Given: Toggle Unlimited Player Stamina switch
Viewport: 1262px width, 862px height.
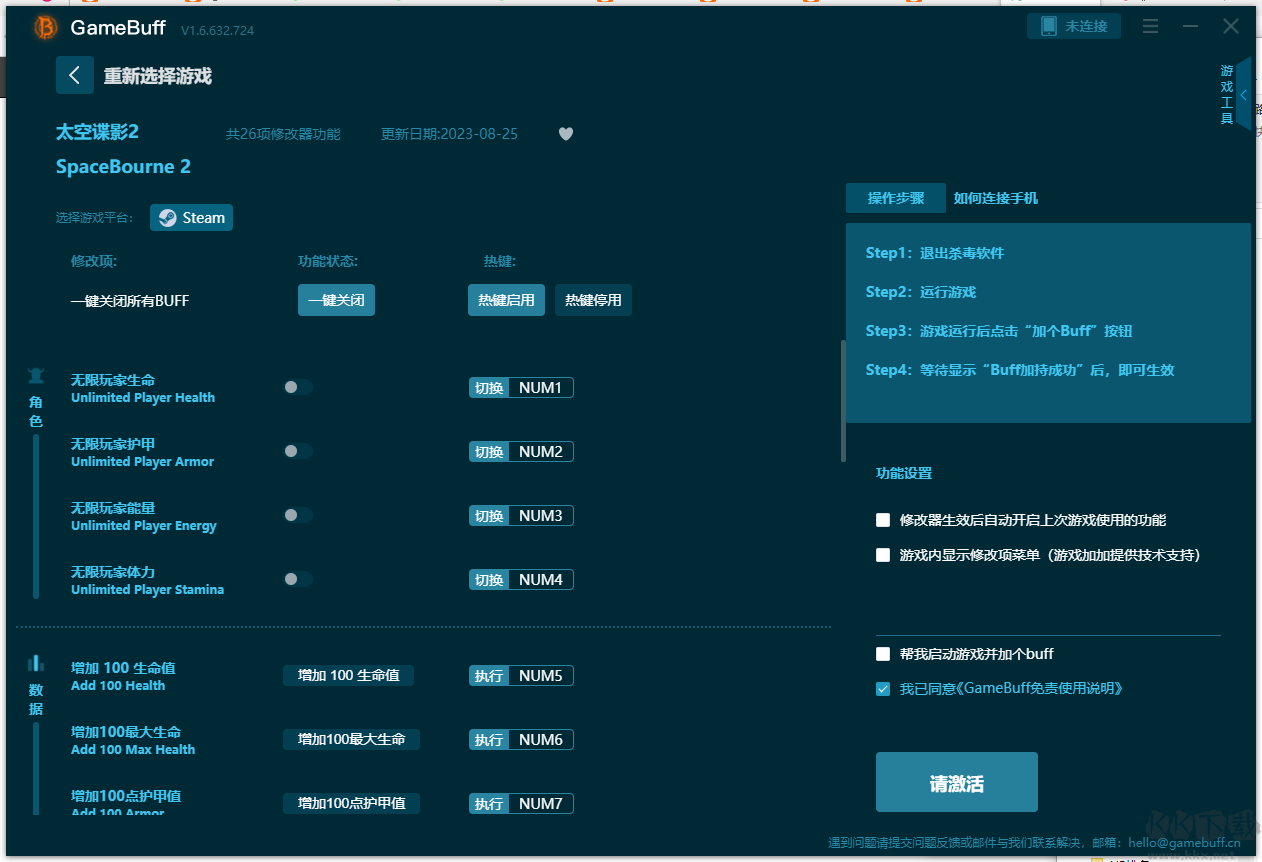Looking at the screenshot, I should click(297, 579).
